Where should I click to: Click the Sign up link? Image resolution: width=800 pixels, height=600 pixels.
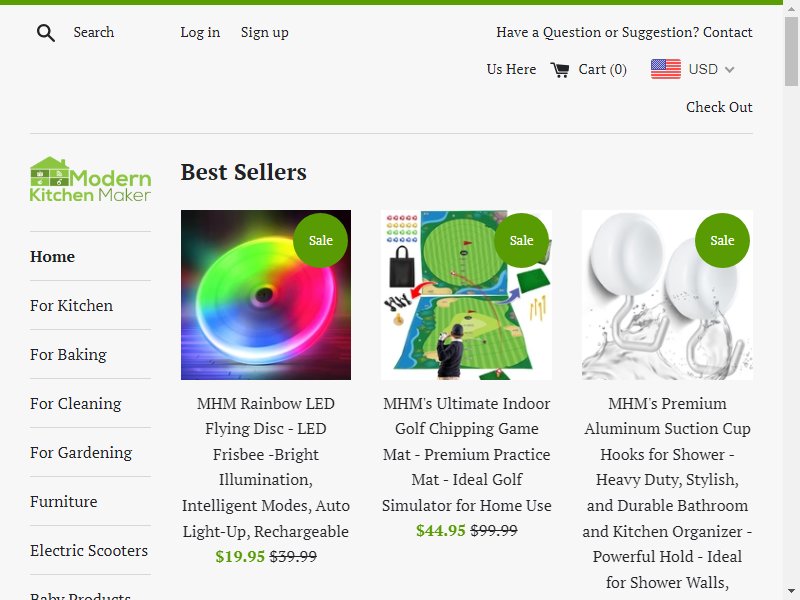pos(264,33)
